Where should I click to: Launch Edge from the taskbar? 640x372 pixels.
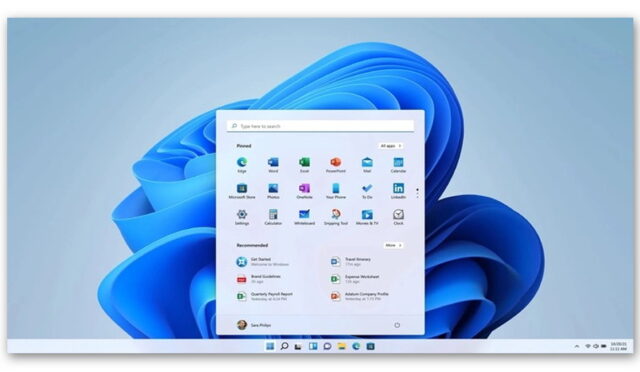click(x=356, y=346)
